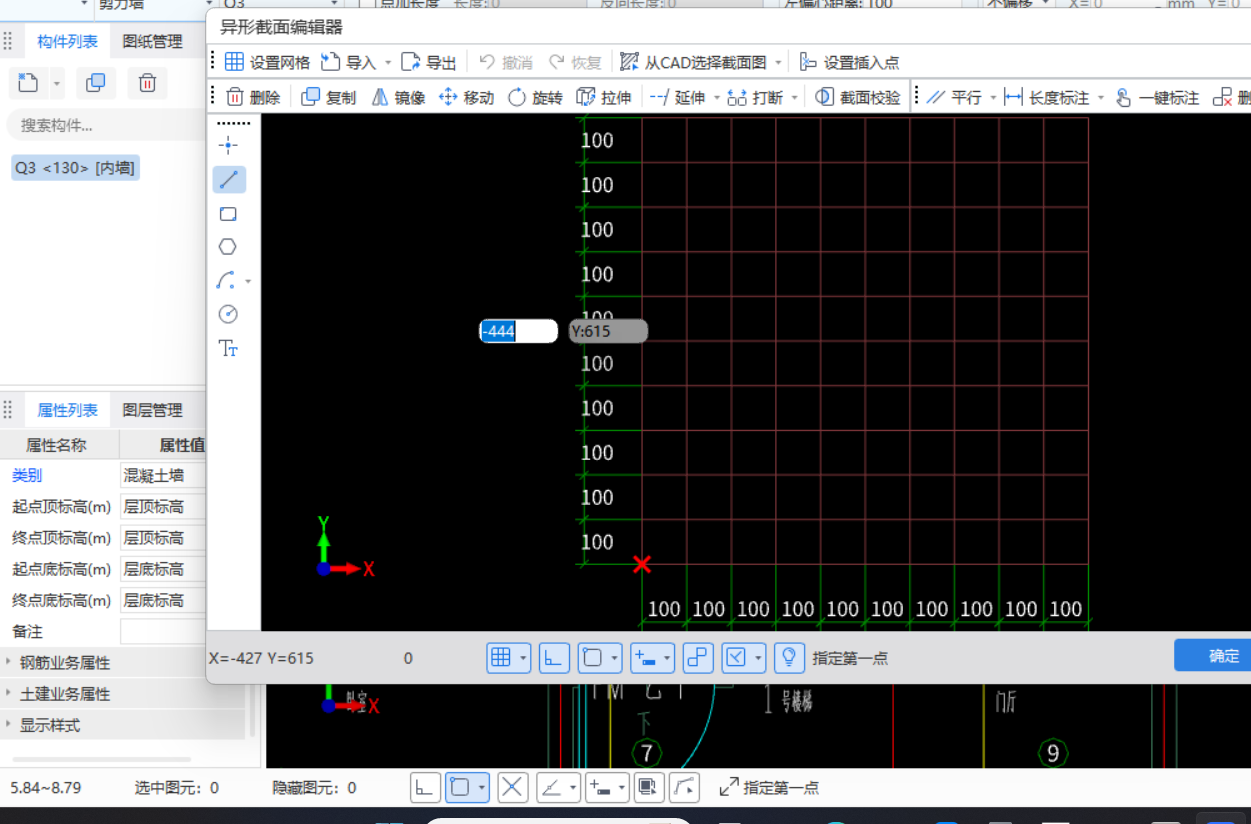Open the 平行 dropdown arrow

[993, 98]
